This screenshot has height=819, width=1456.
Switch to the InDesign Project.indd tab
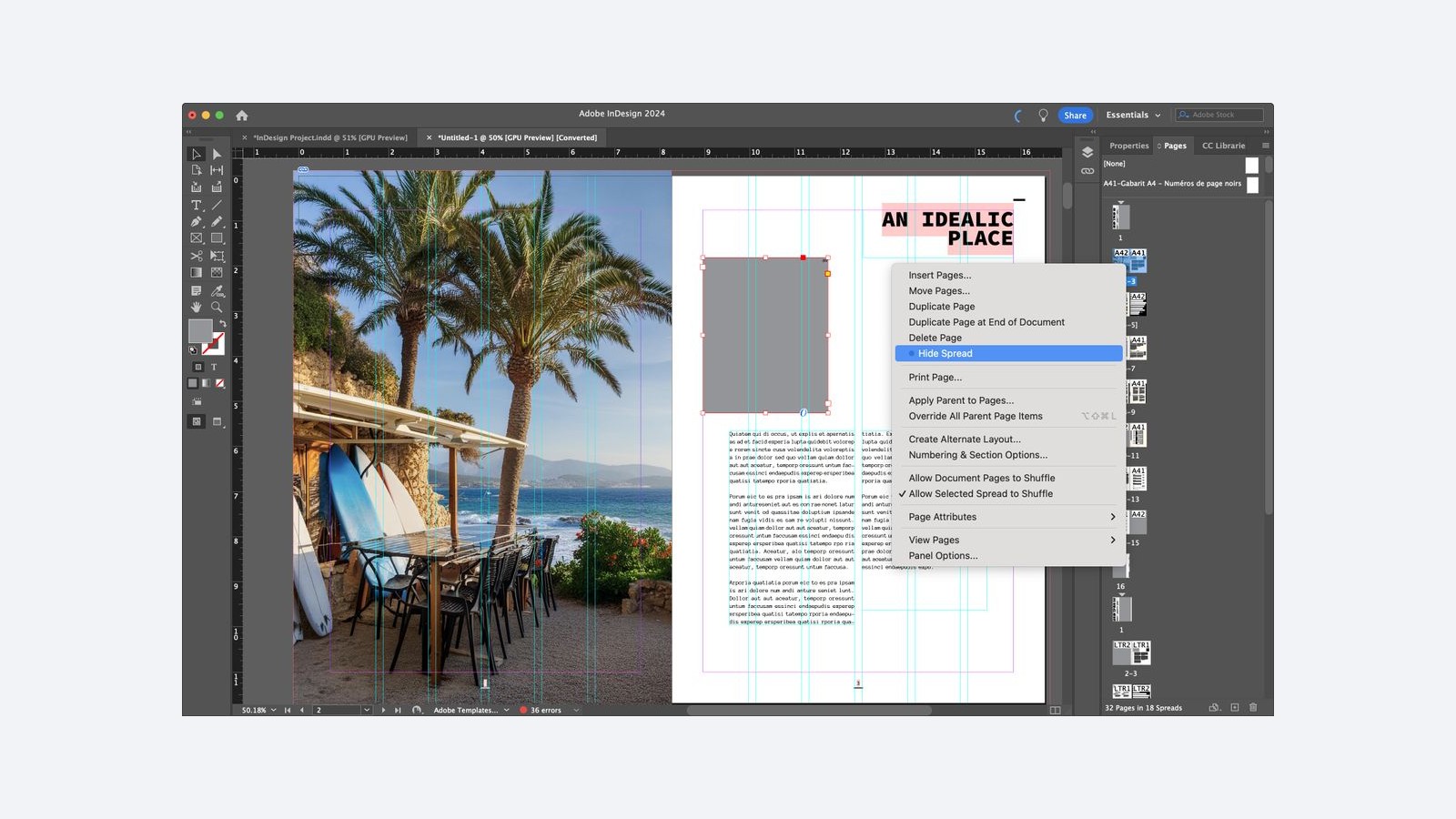(x=330, y=138)
